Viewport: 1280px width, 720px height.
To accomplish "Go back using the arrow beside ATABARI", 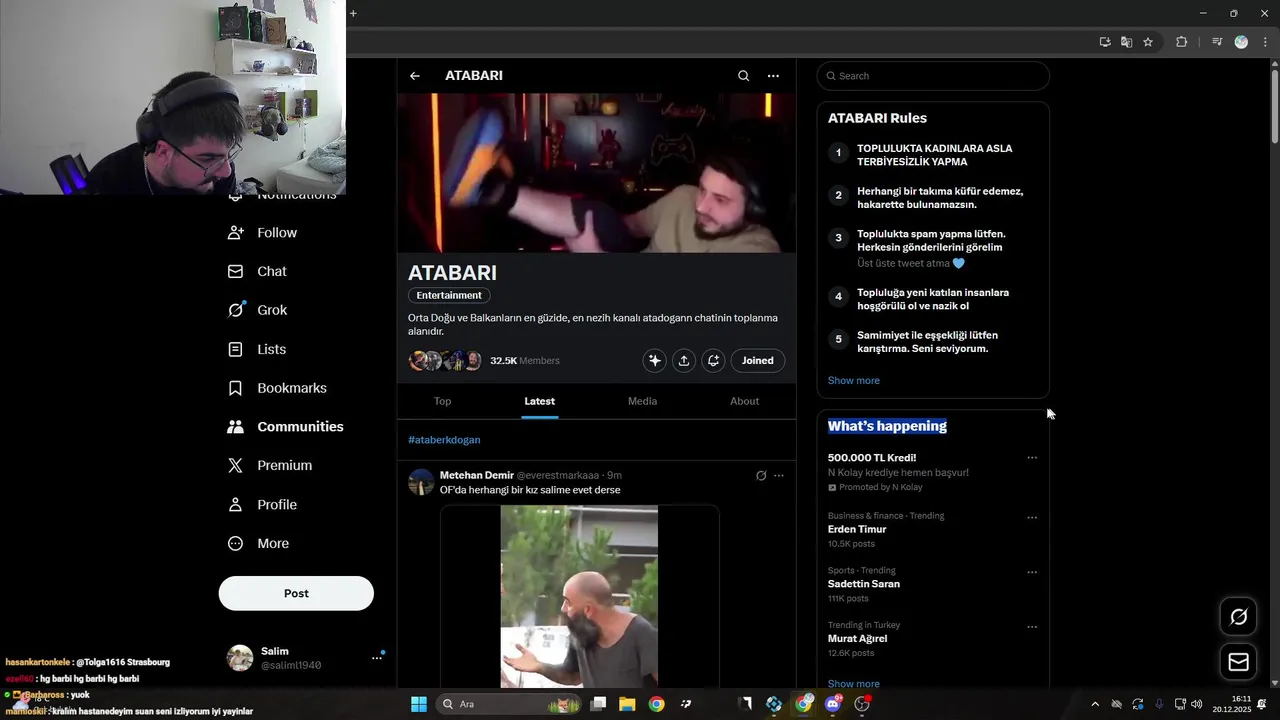I will 414,76.
